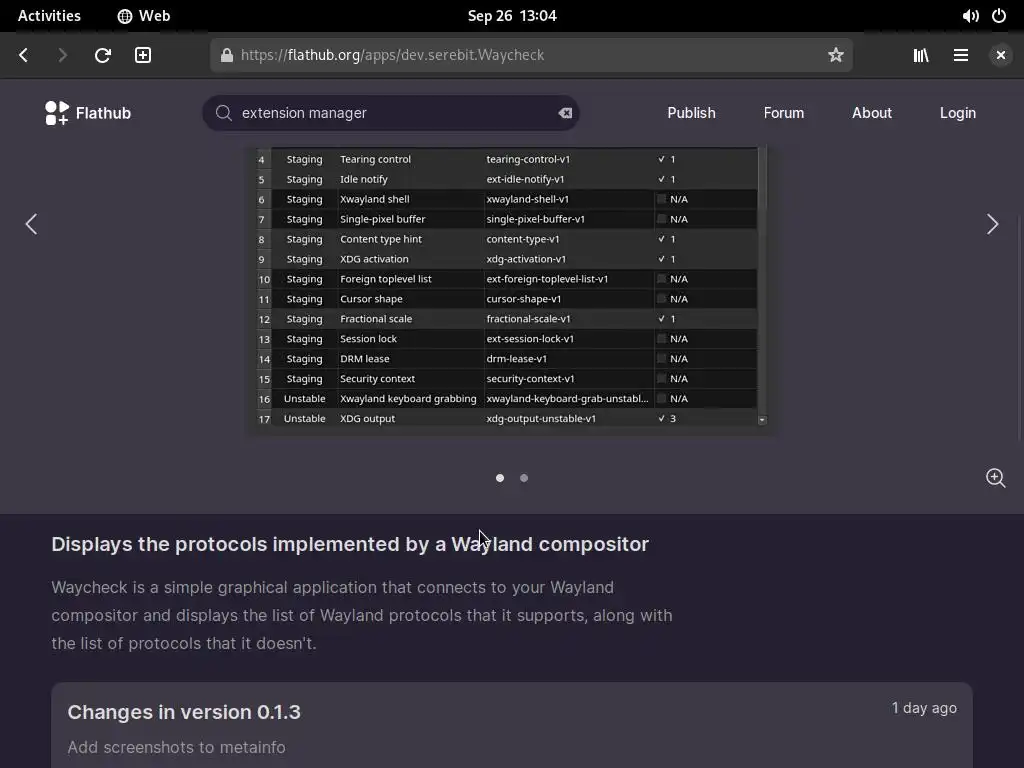
Task: Open the clock and calendar panel
Action: 512,16
